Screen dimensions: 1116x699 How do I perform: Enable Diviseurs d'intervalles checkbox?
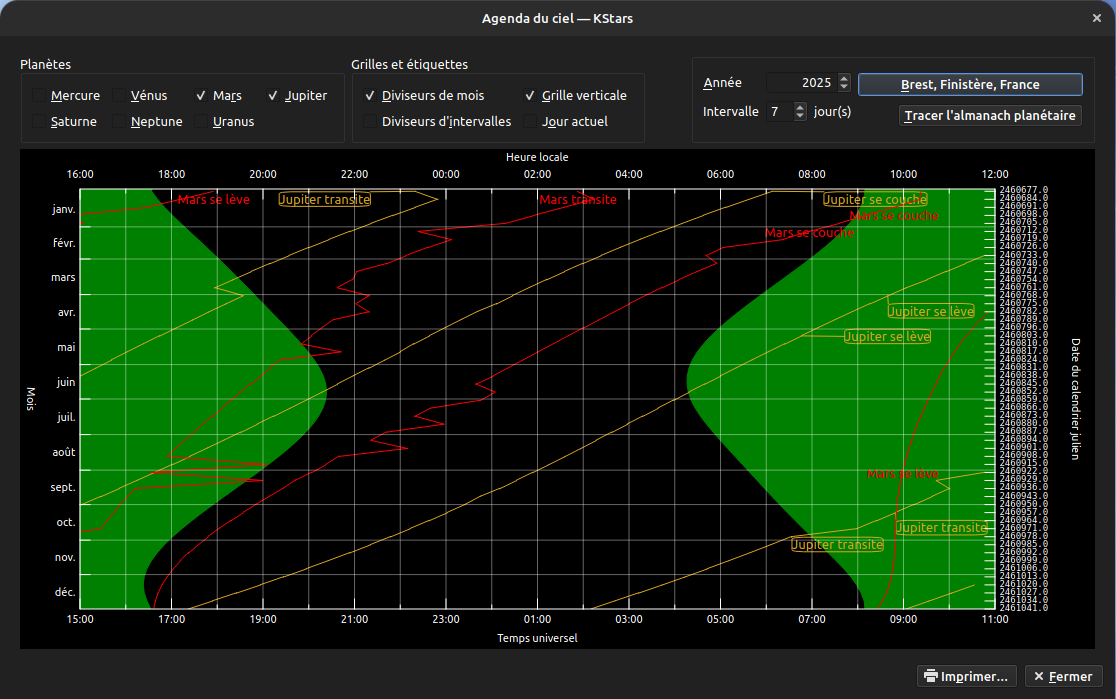[x=371, y=122]
